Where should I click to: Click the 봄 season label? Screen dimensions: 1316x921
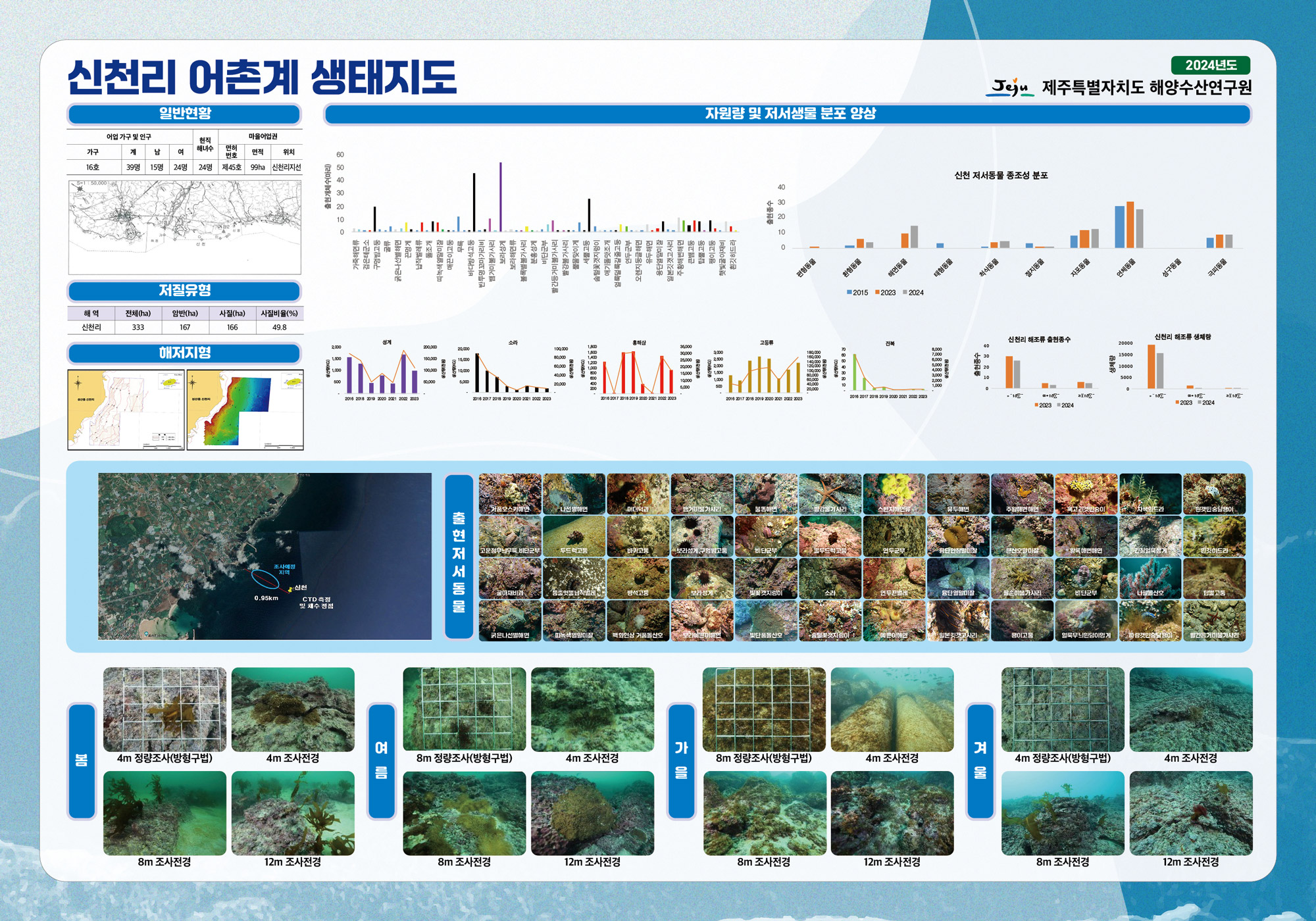(x=82, y=761)
